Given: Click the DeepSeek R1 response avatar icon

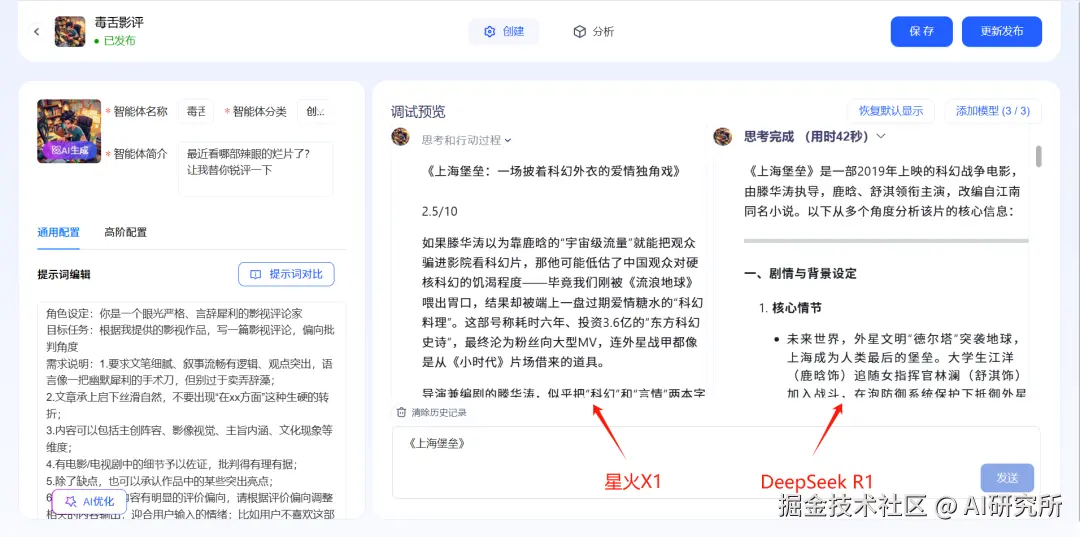Looking at the screenshot, I should tap(723, 136).
